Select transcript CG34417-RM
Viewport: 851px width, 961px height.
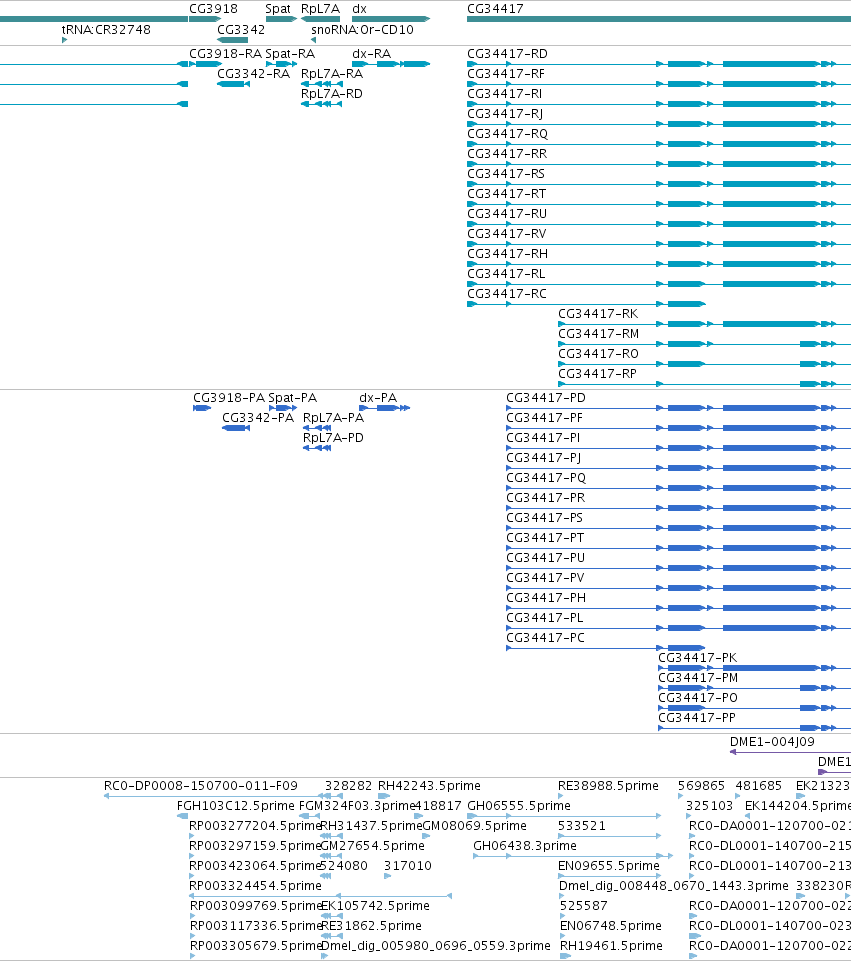(x=599, y=334)
